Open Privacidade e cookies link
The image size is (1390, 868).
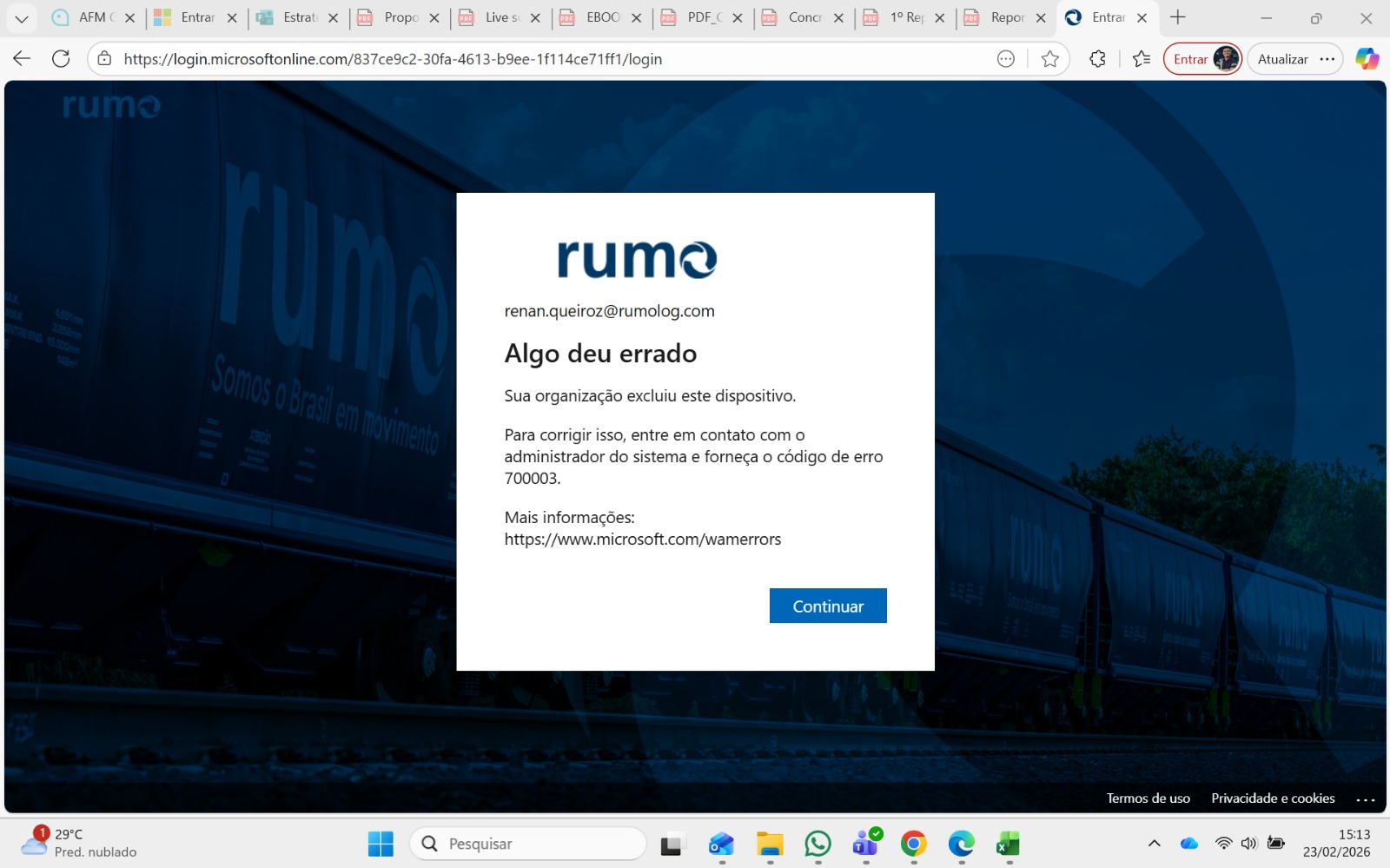point(1273,798)
